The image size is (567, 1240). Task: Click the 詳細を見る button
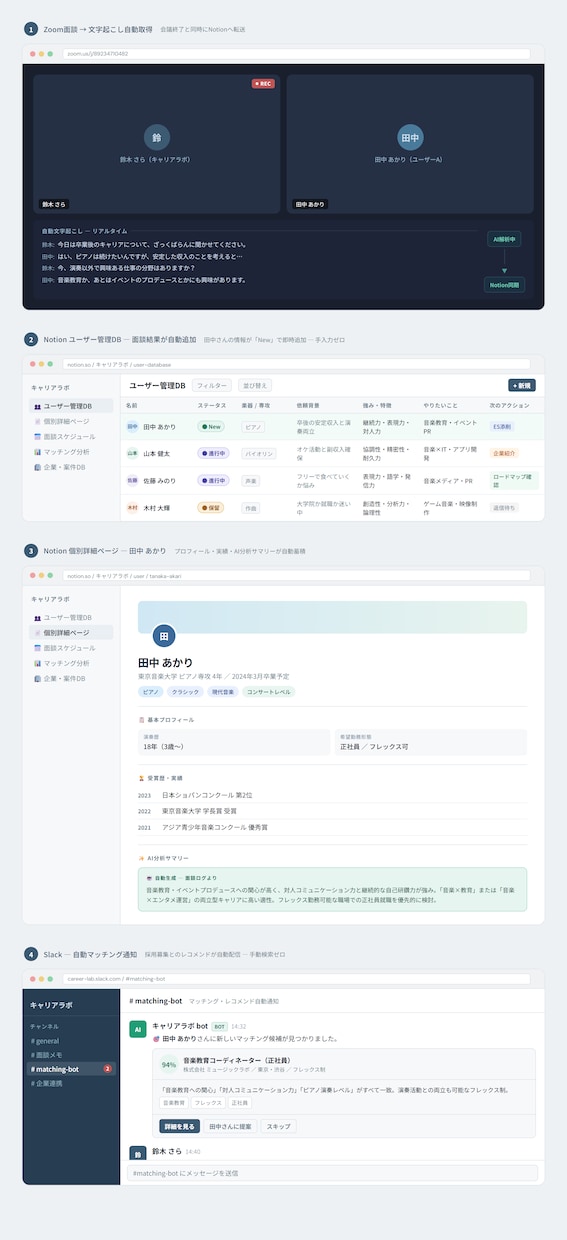click(x=180, y=1126)
